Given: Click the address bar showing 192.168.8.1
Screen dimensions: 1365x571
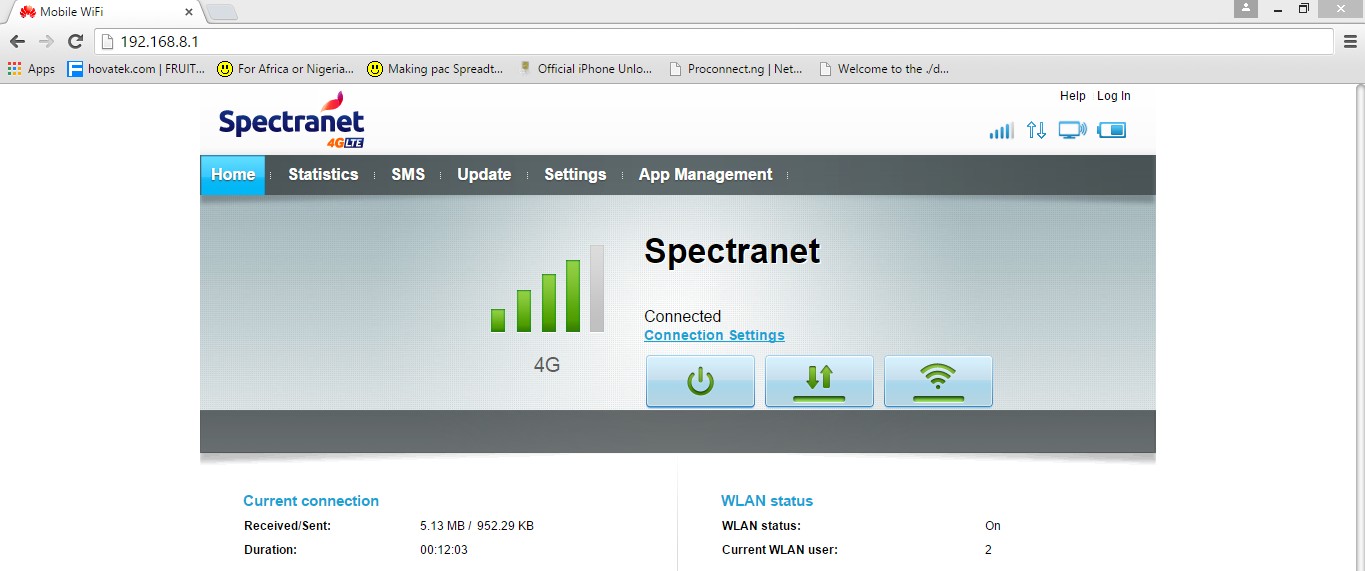Looking at the screenshot, I should tap(715, 41).
